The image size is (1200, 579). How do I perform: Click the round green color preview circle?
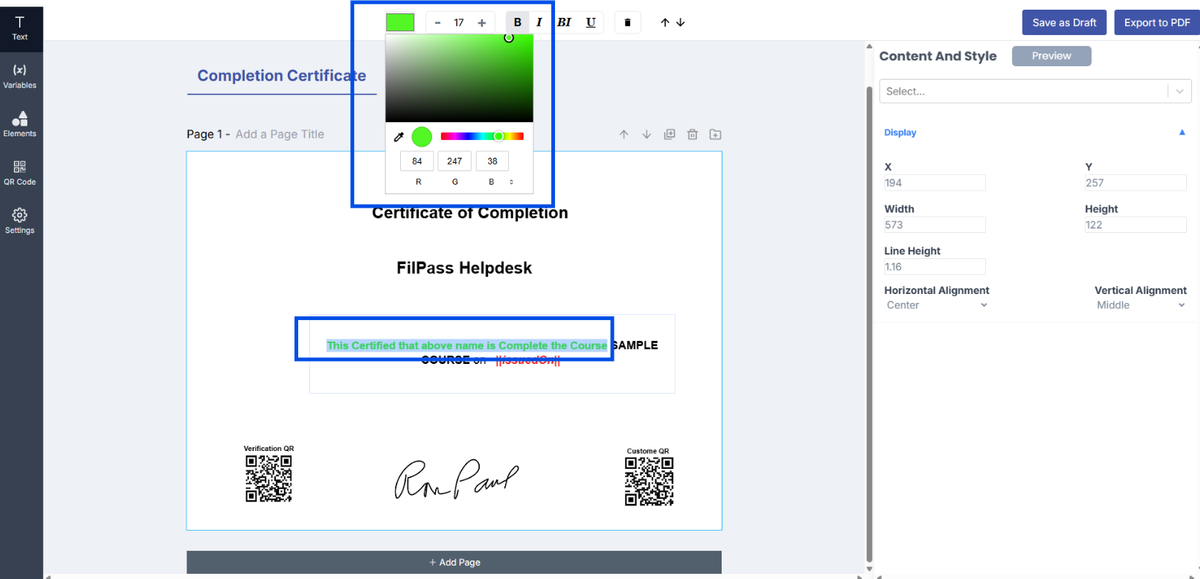pyautogui.click(x=421, y=137)
